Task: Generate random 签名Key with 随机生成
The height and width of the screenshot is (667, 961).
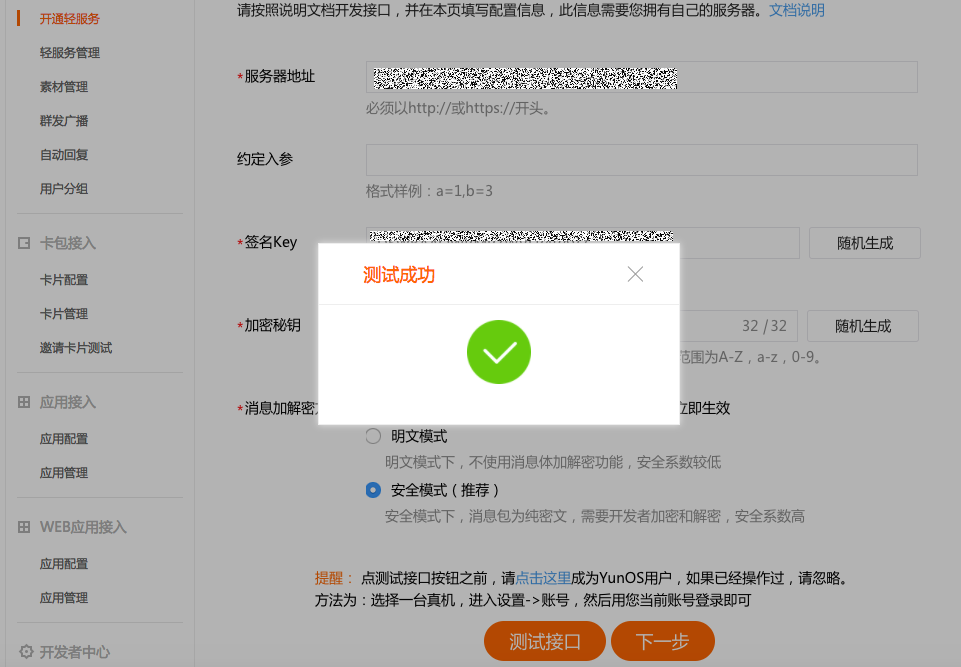Action: pos(865,243)
